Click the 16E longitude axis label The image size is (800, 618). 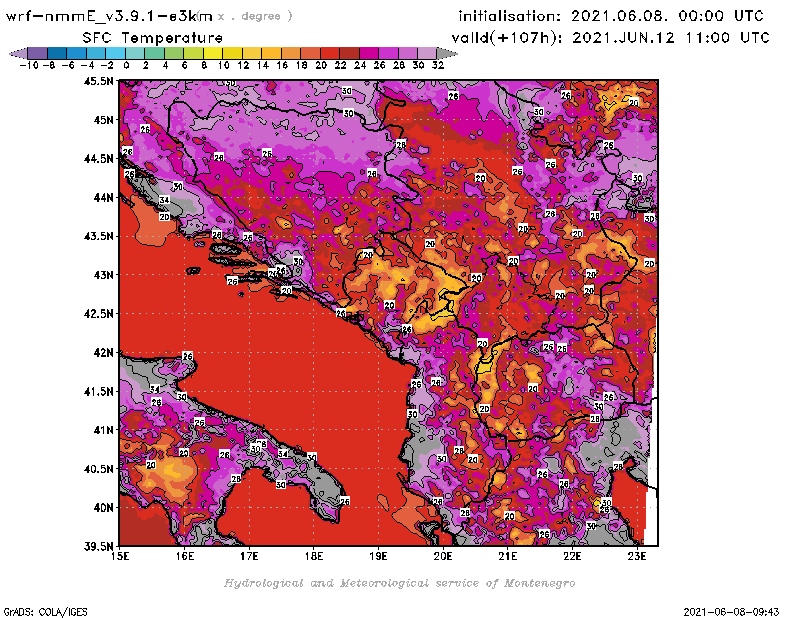point(185,556)
